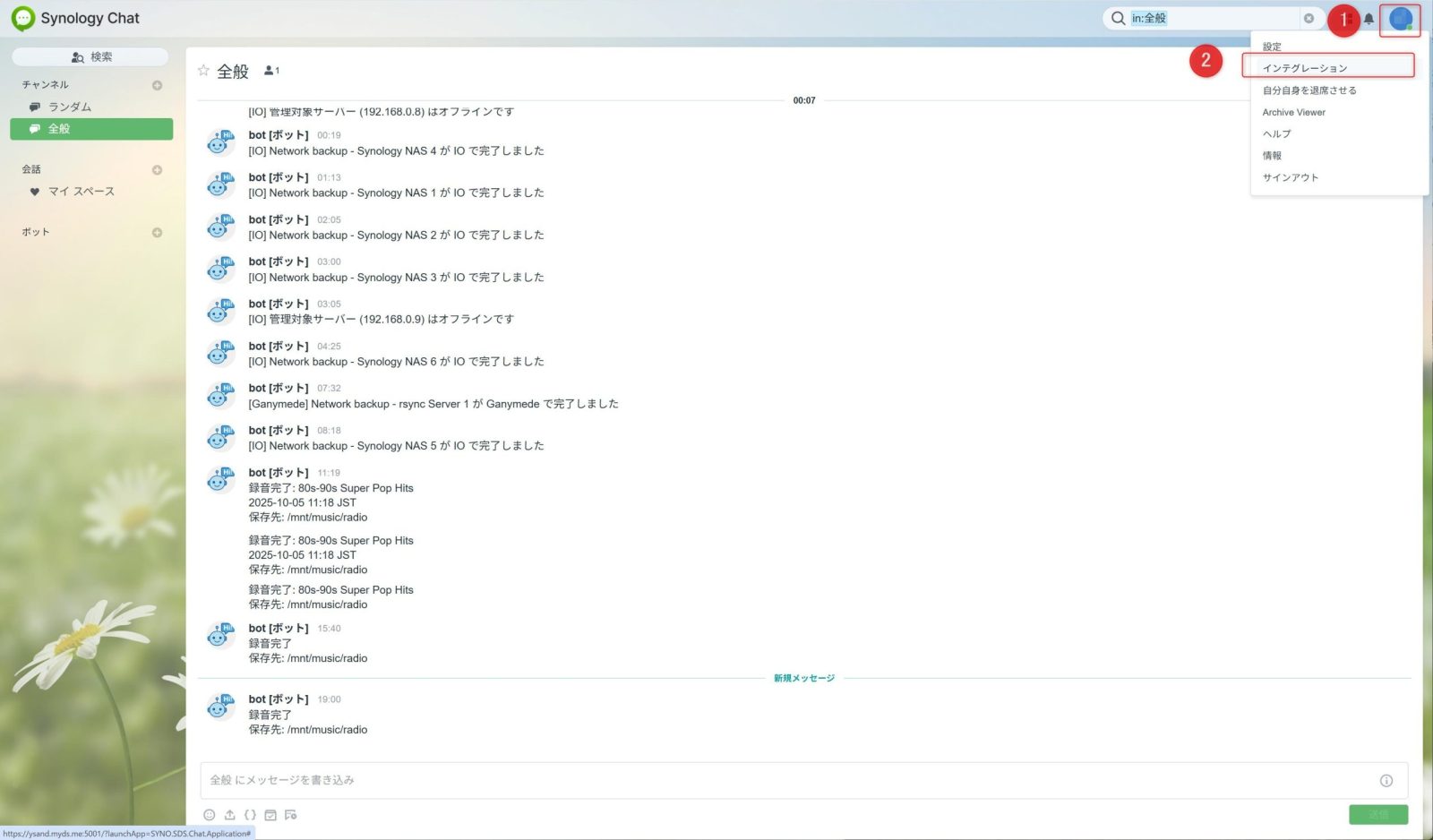The height and width of the screenshot is (840, 1433).
Task: Open the emoji picker in message toolbar
Action: pyautogui.click(x=209, y=815)
